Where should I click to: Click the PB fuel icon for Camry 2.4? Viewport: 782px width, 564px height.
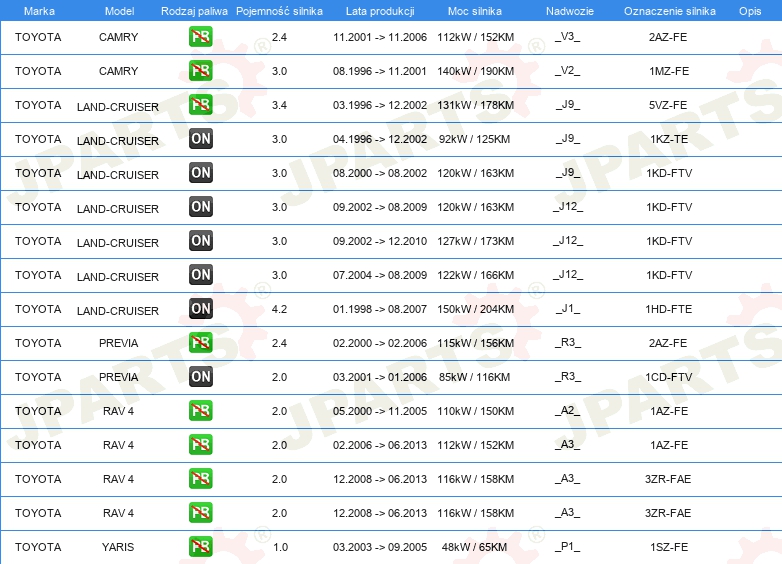(200, 37)
